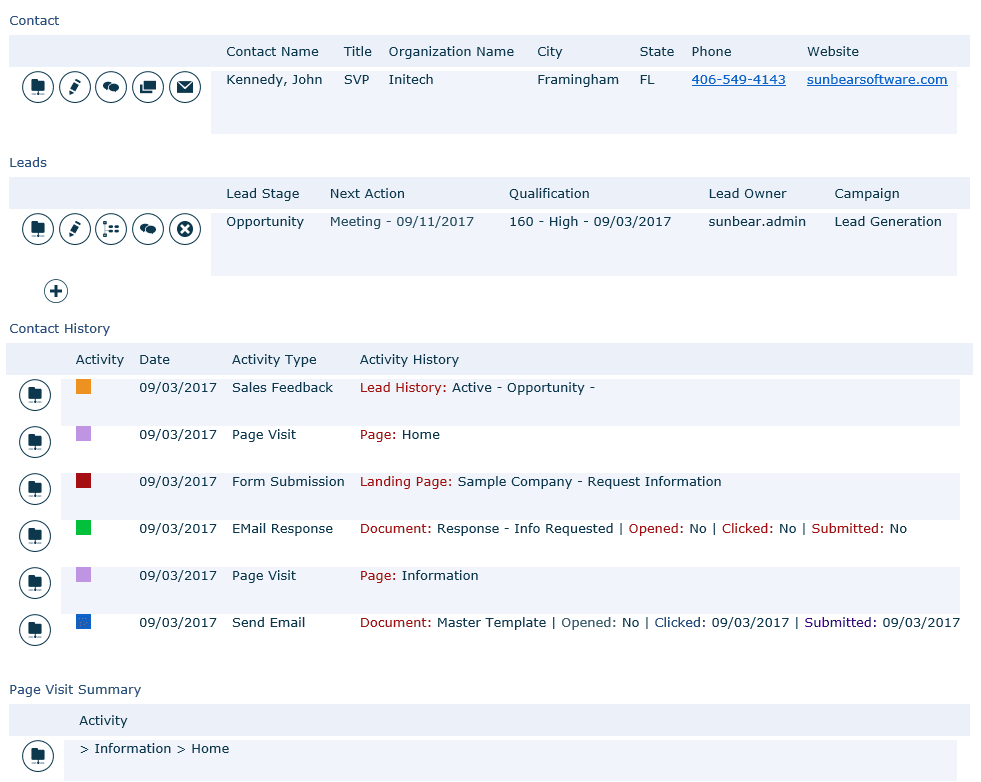Click the 'Sales Feedback' activity type text
The image size is (981, 782).
pyautogui.click(x=282, y=387)
